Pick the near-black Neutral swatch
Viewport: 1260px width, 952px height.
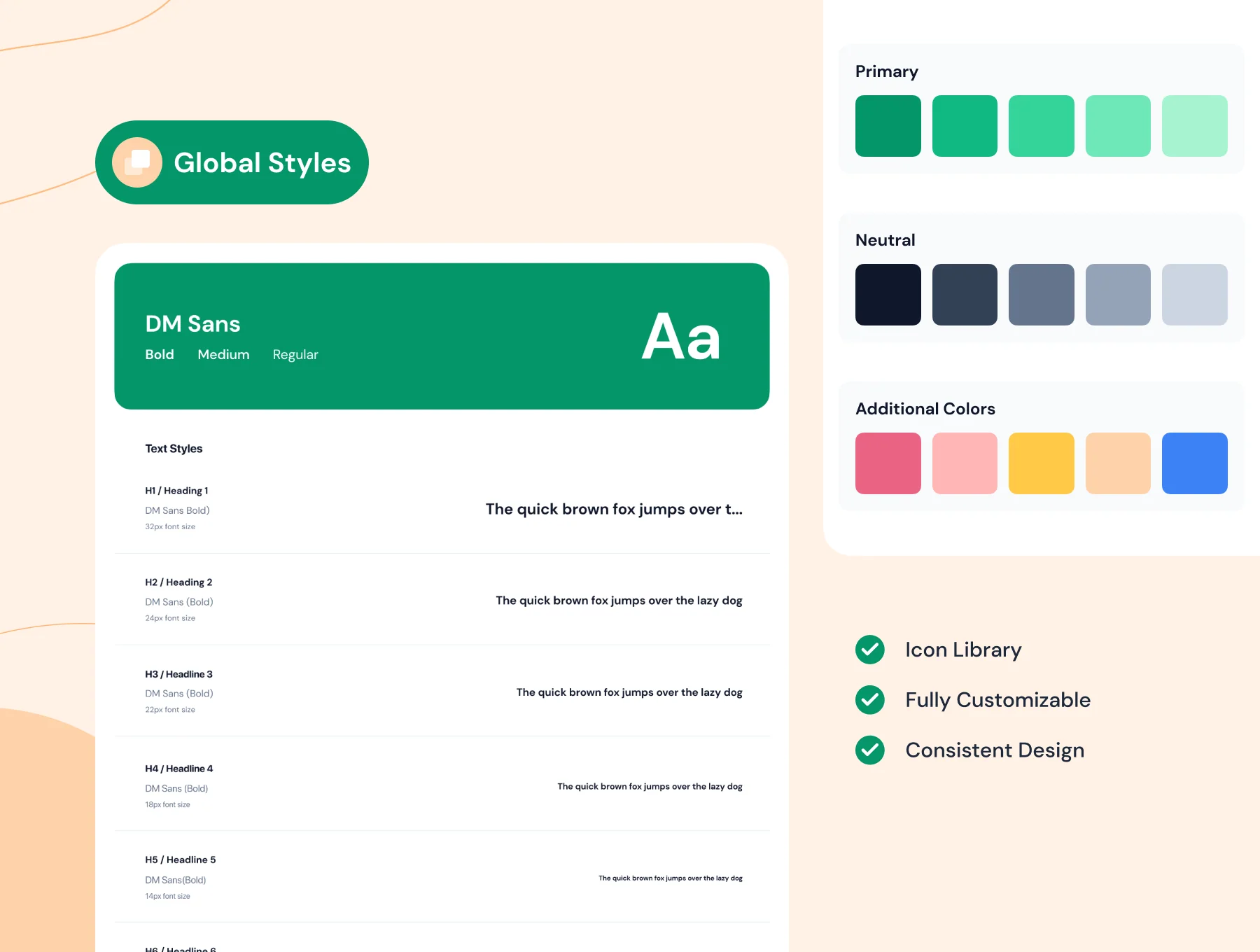point(888,295)
